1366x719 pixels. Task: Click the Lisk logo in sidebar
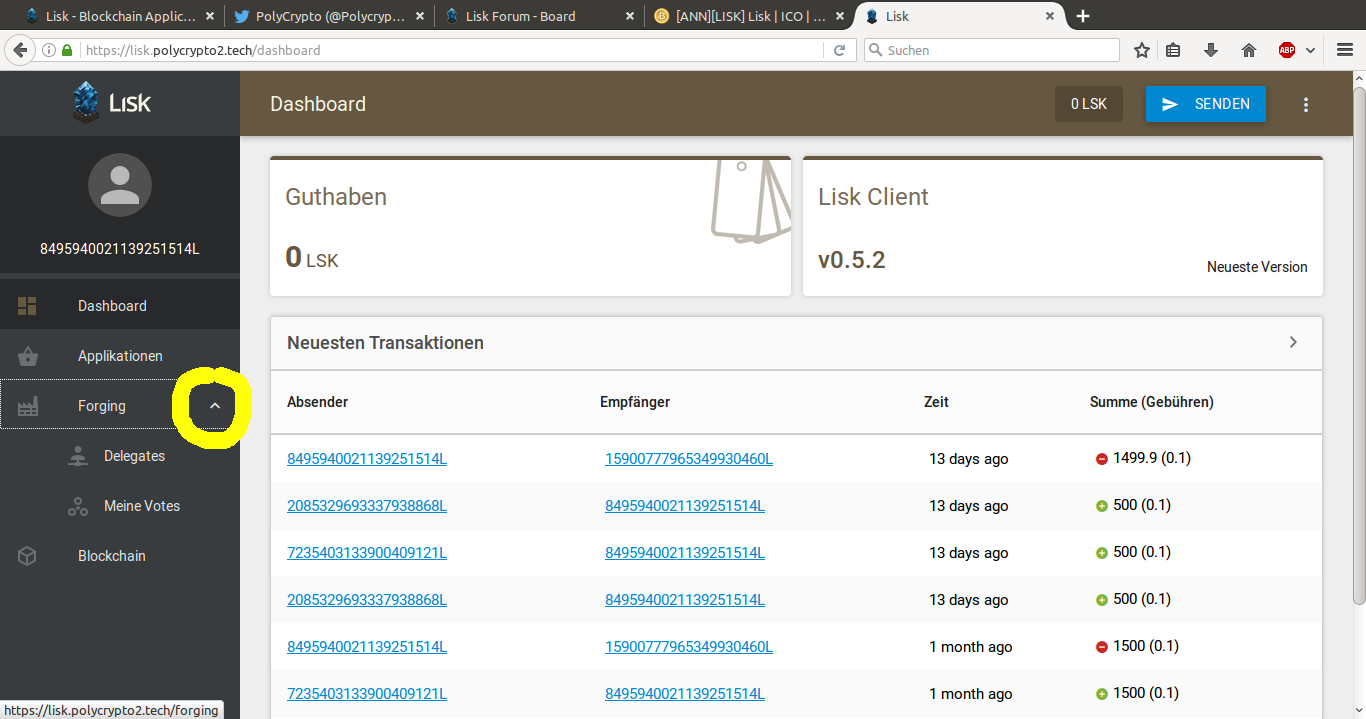(x=112, y=102)
